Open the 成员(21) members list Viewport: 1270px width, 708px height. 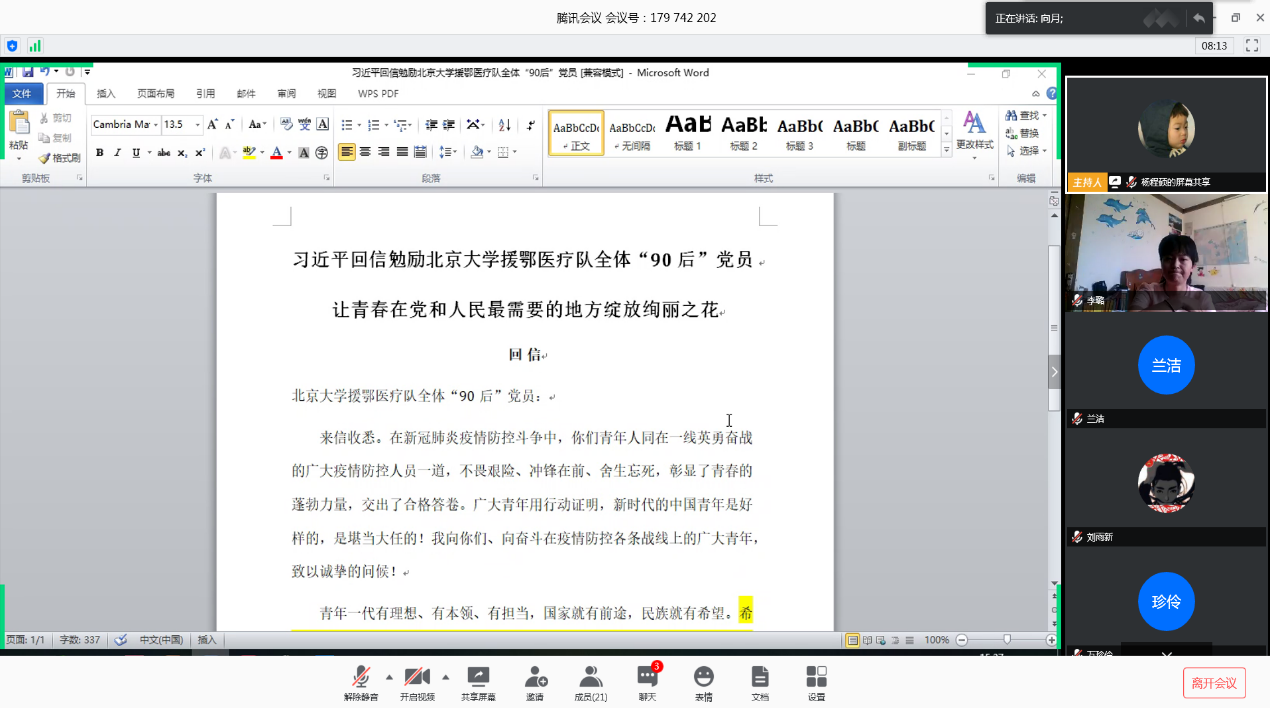[590, 682]
